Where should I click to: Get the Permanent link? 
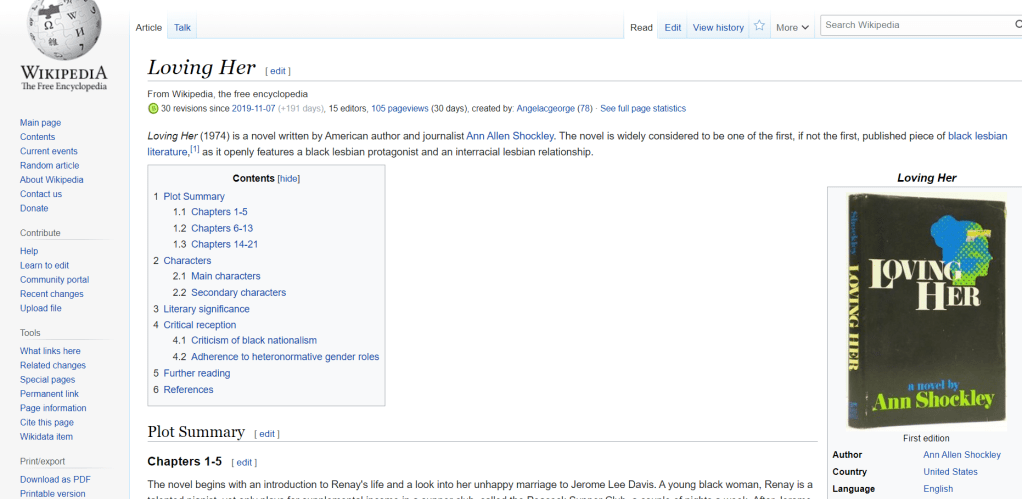click(50, 394)
